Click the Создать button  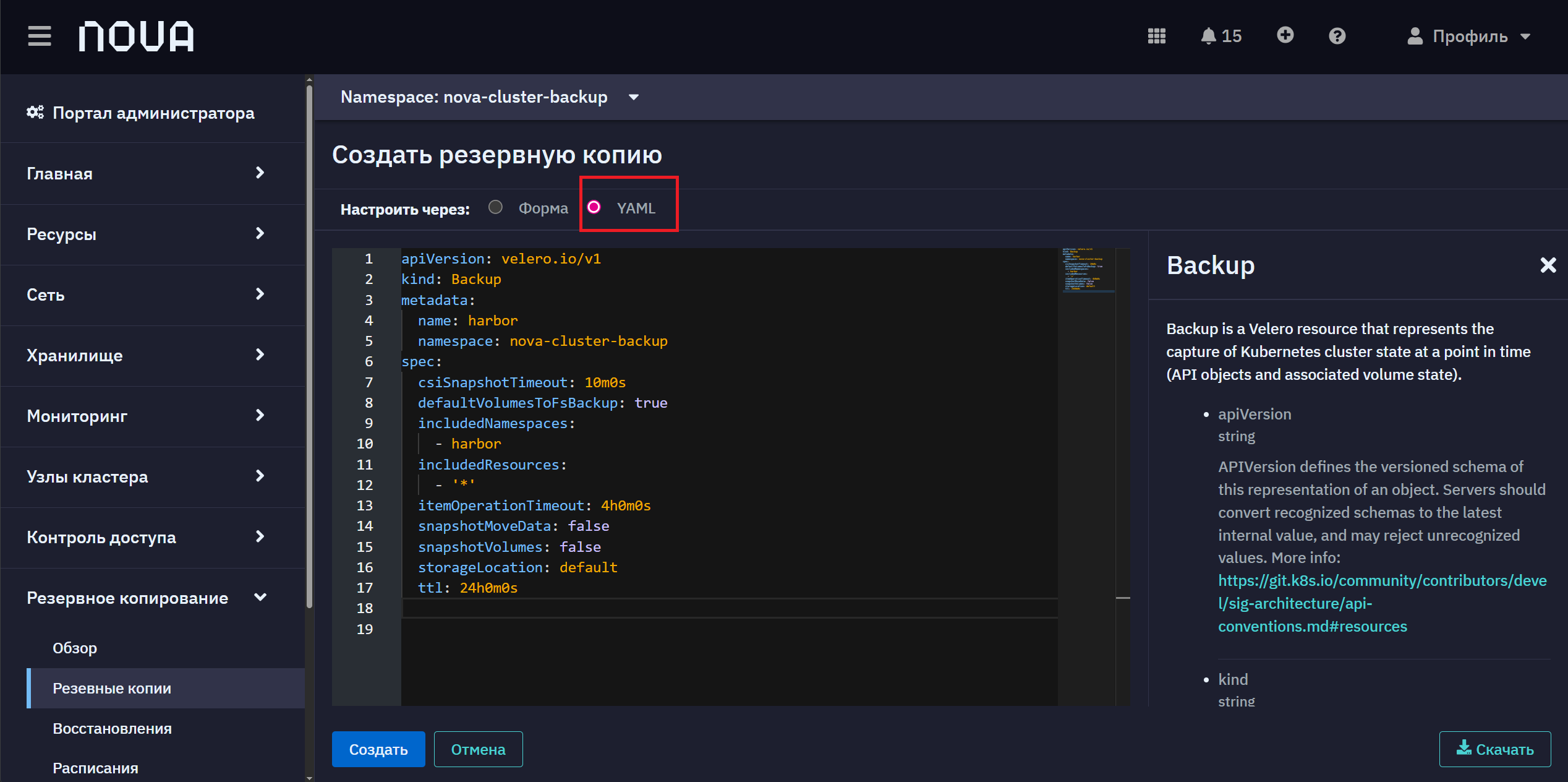[x=378, y=749]
